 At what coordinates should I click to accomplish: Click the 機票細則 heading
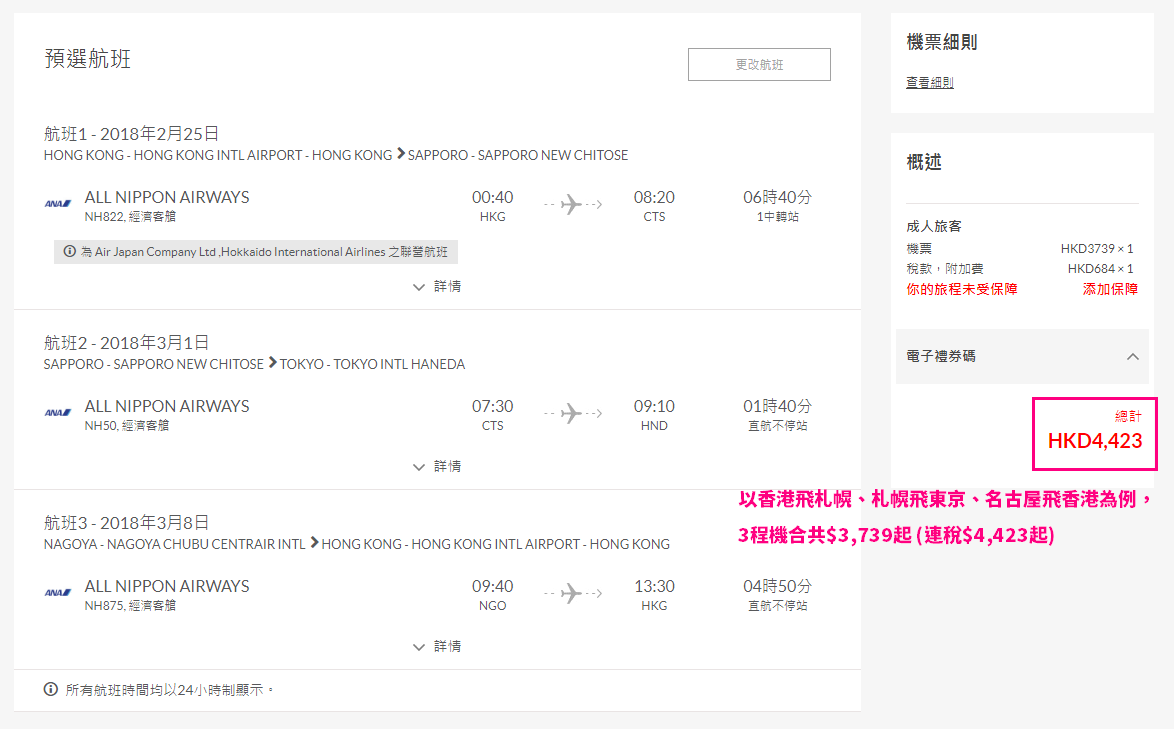tap(942, 42)
